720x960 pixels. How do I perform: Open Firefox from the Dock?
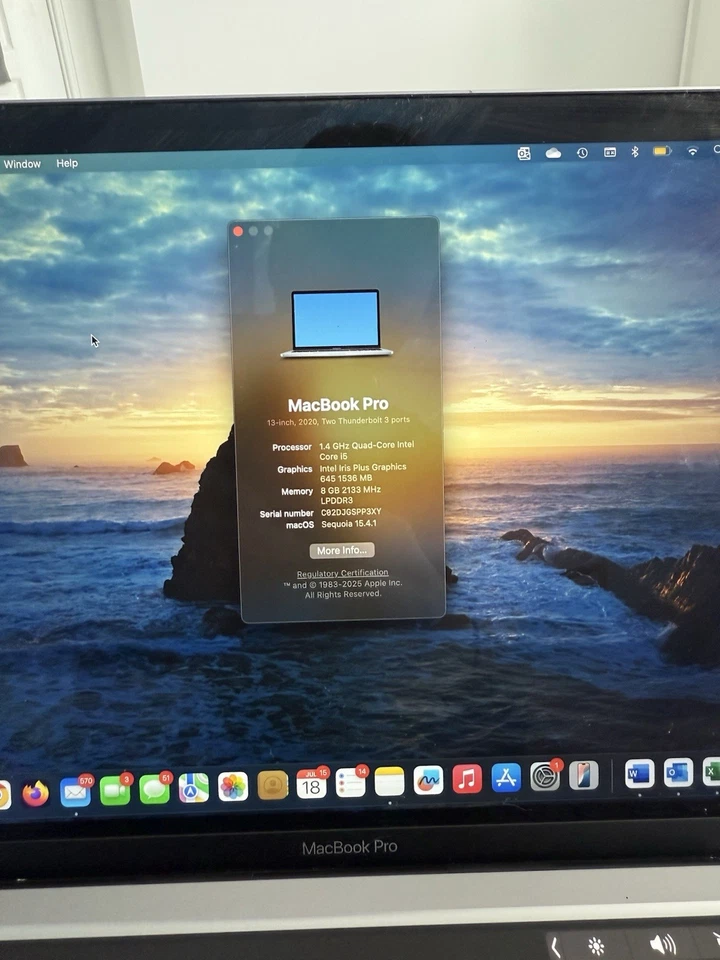pyautogui.click(x=36, y=793)
